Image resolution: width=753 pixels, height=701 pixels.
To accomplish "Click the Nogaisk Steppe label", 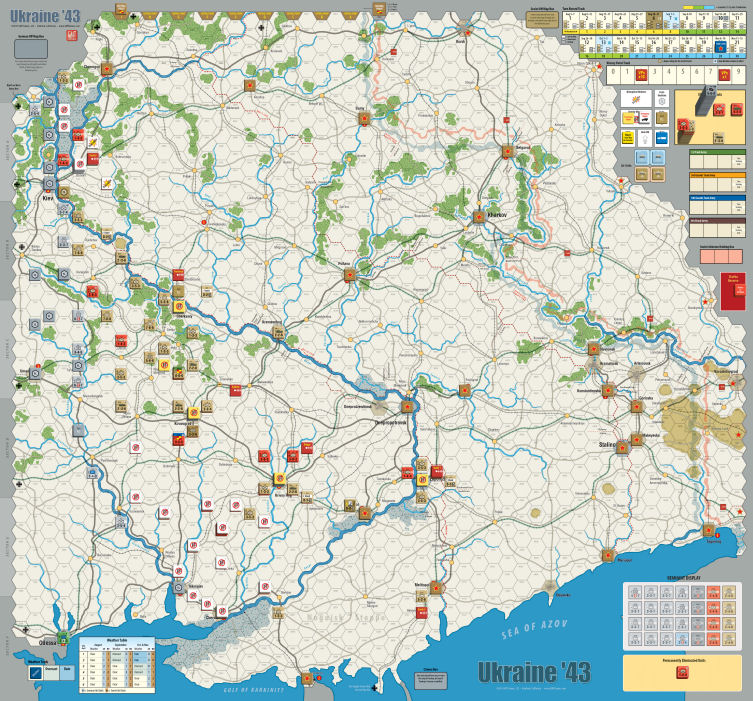I will [346, 617].
